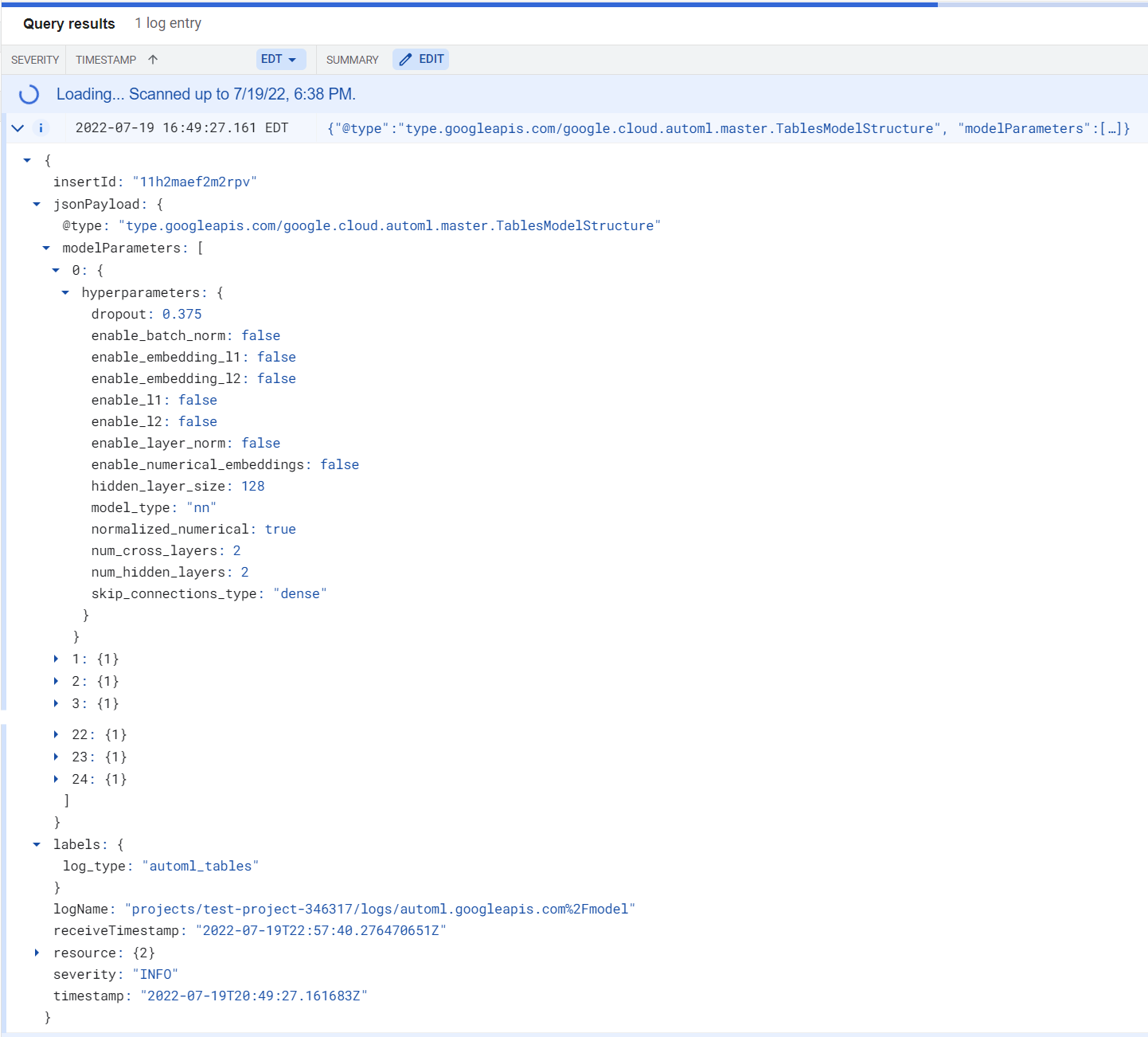Expand modelParameters entry 22
Screen dimensions: 1148x1037
click(56, 734)
